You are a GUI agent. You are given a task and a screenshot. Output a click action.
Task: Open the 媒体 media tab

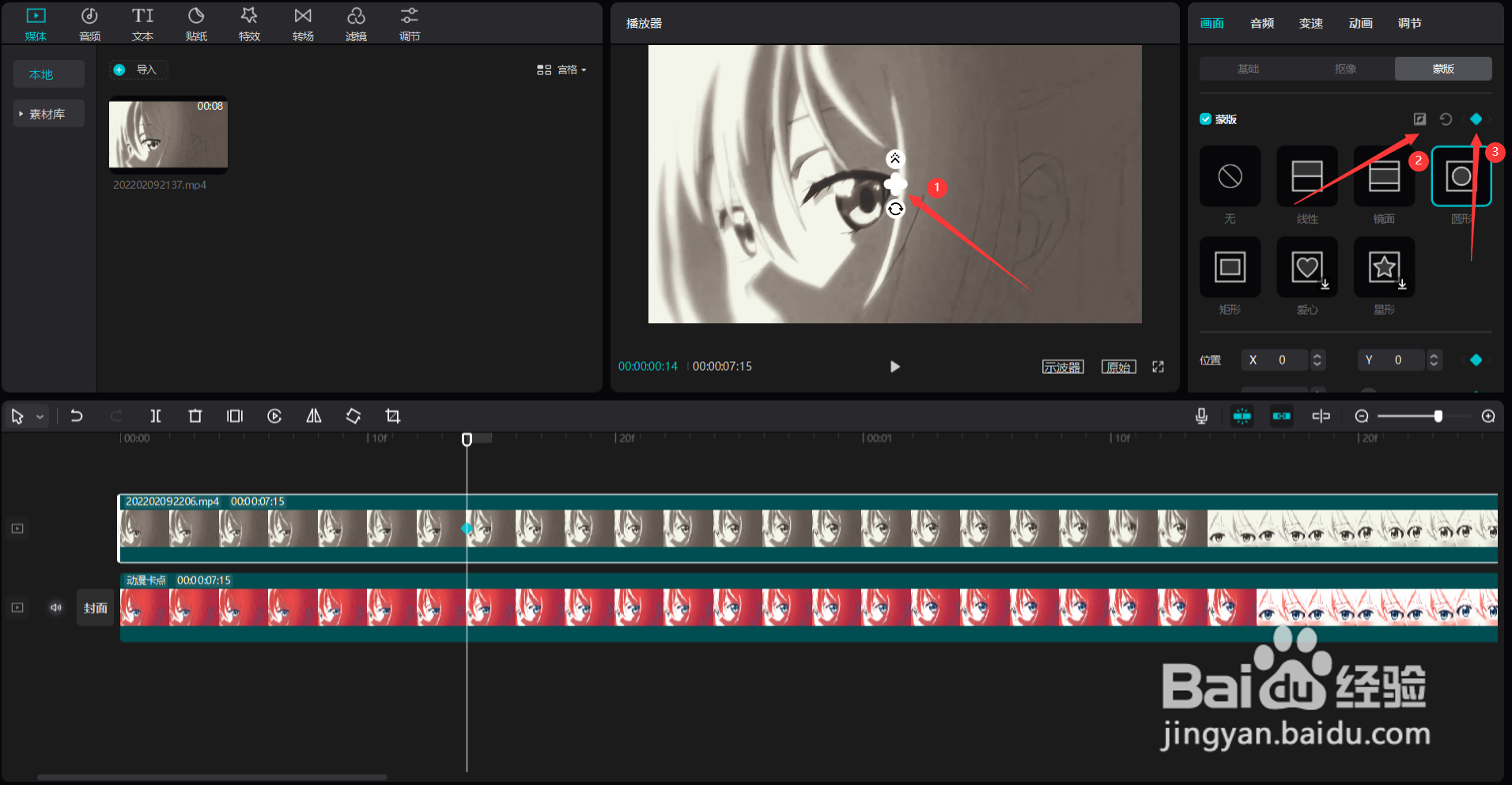36,24
